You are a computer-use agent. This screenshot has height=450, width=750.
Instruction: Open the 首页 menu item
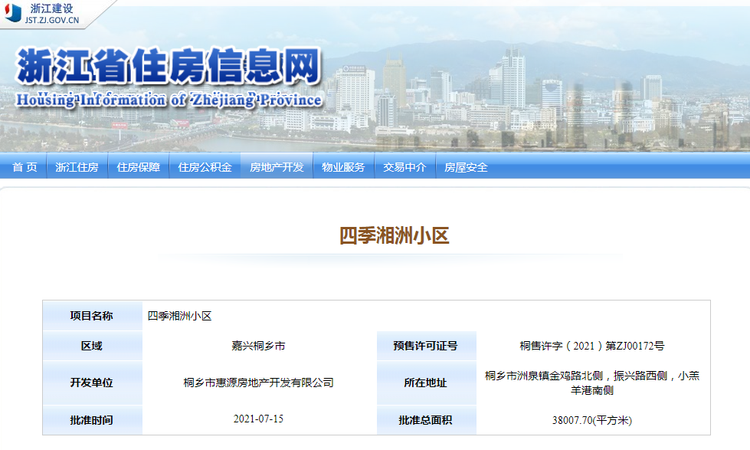(24, 167)
